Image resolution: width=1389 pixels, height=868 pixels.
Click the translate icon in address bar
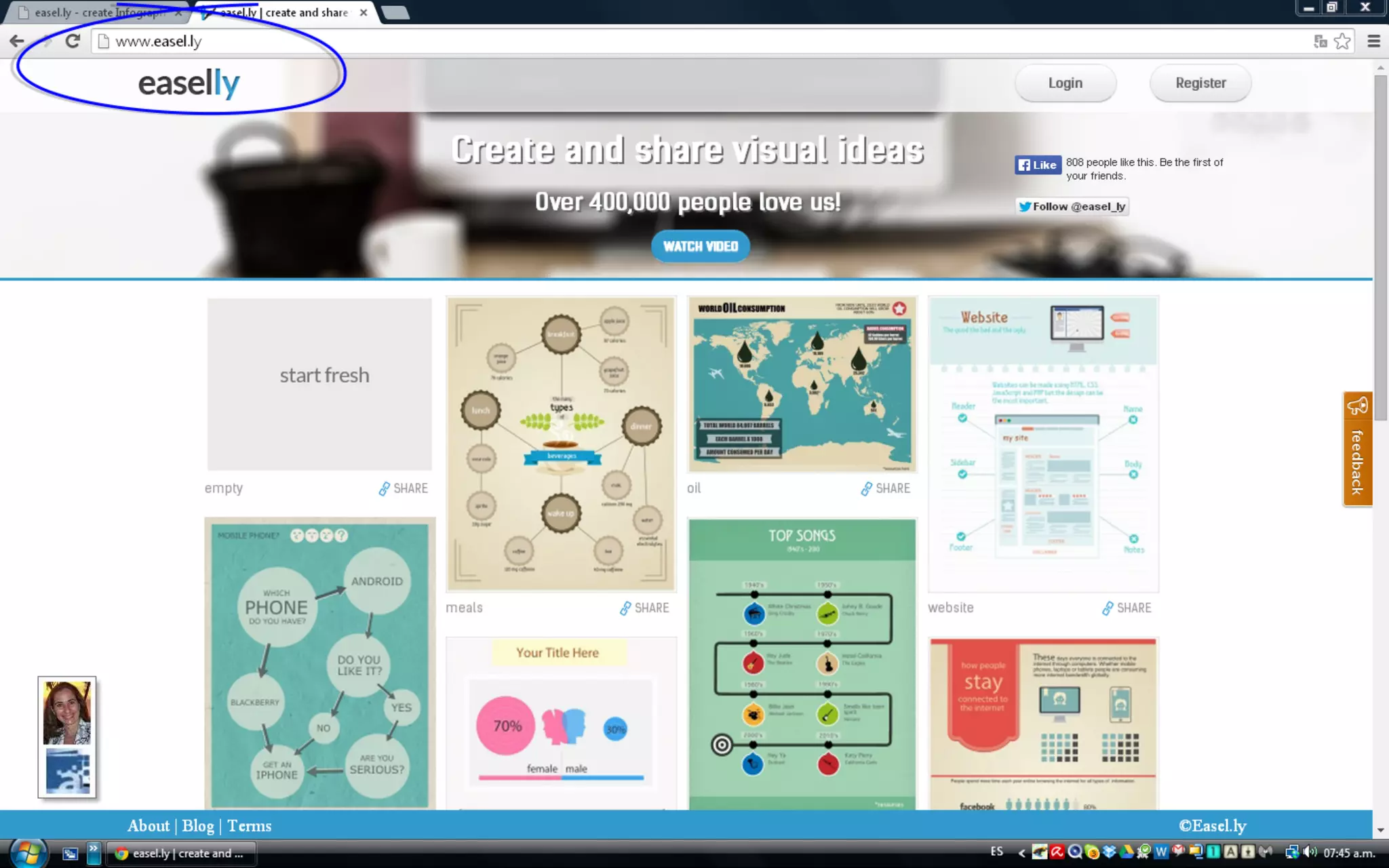coord(1320,41)
